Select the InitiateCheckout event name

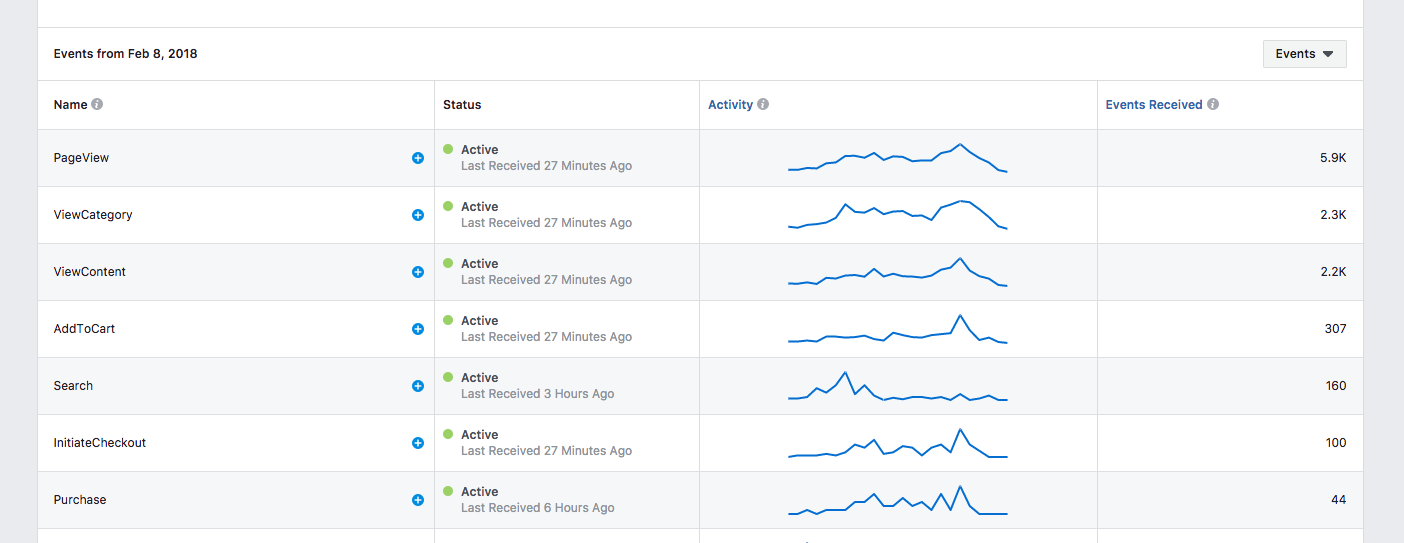100,443
